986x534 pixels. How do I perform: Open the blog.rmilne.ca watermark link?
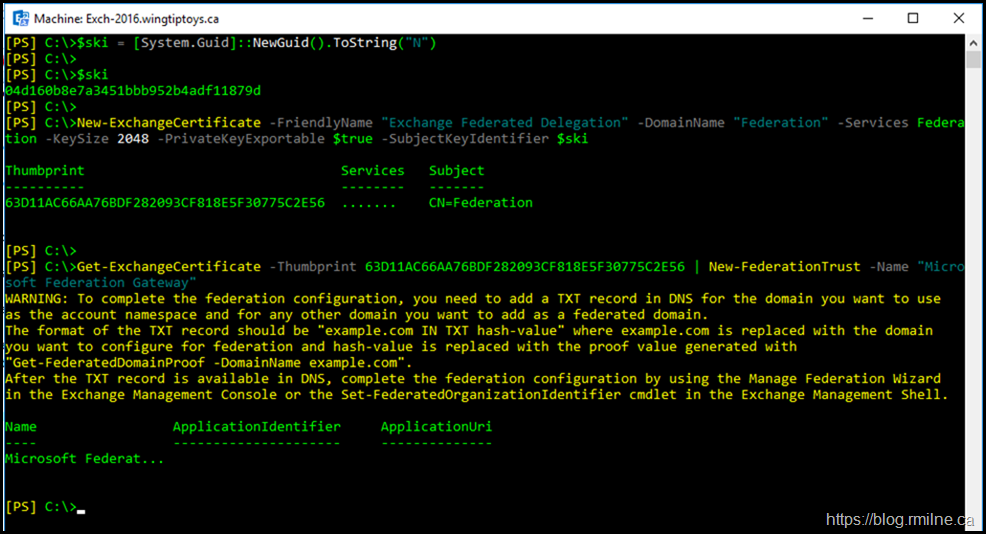900,519
